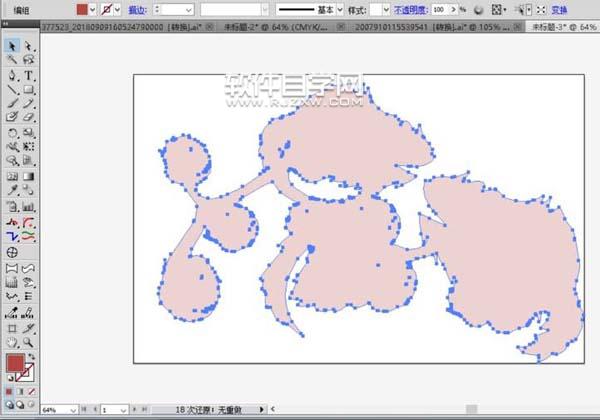Select the Free Transform tool
The image size is (600, 420).
pyautogui.click(x=28, y=147)
